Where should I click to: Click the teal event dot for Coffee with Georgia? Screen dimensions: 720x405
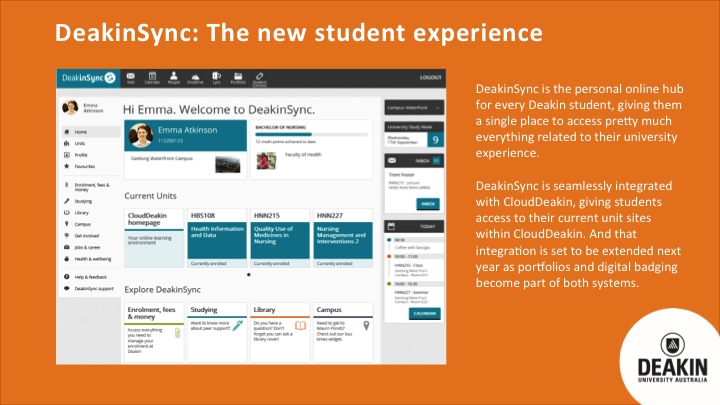click(389, 240)
